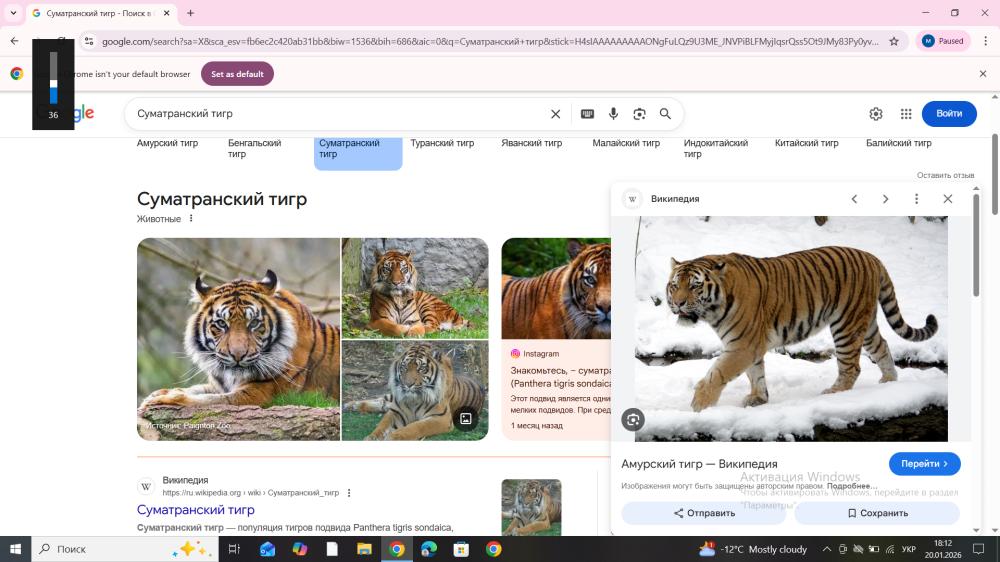
Task: Click the Сохранить button
Action: click(877, 513)
